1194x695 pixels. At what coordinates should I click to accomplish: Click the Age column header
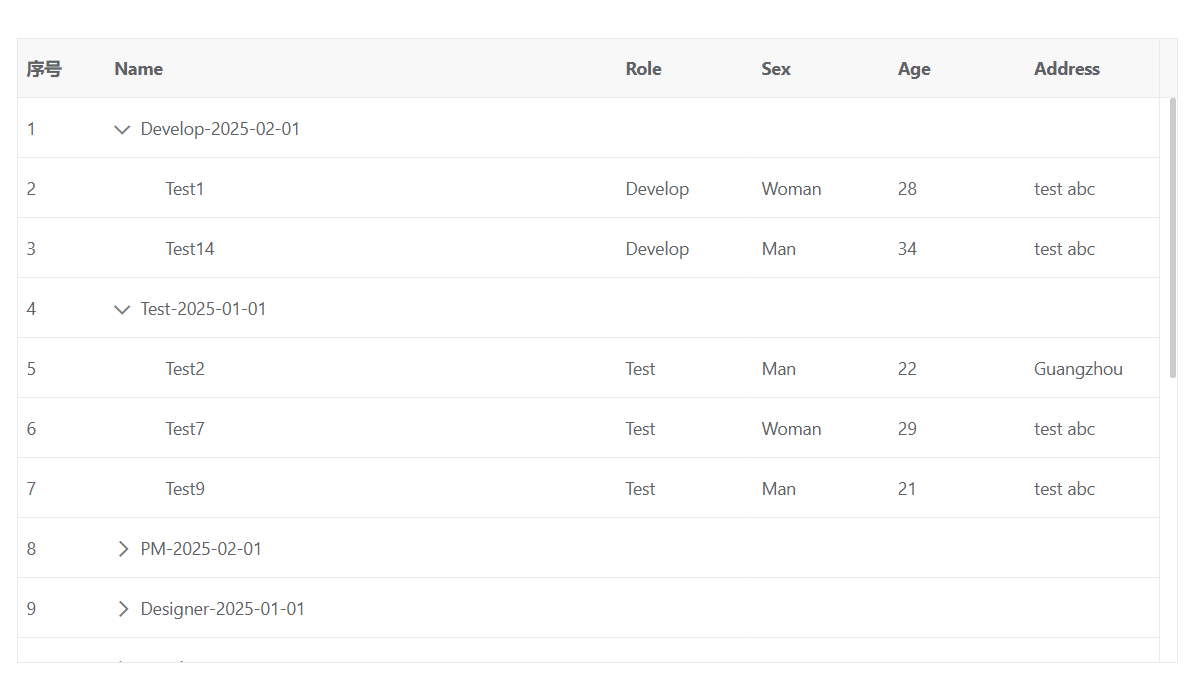914,69
